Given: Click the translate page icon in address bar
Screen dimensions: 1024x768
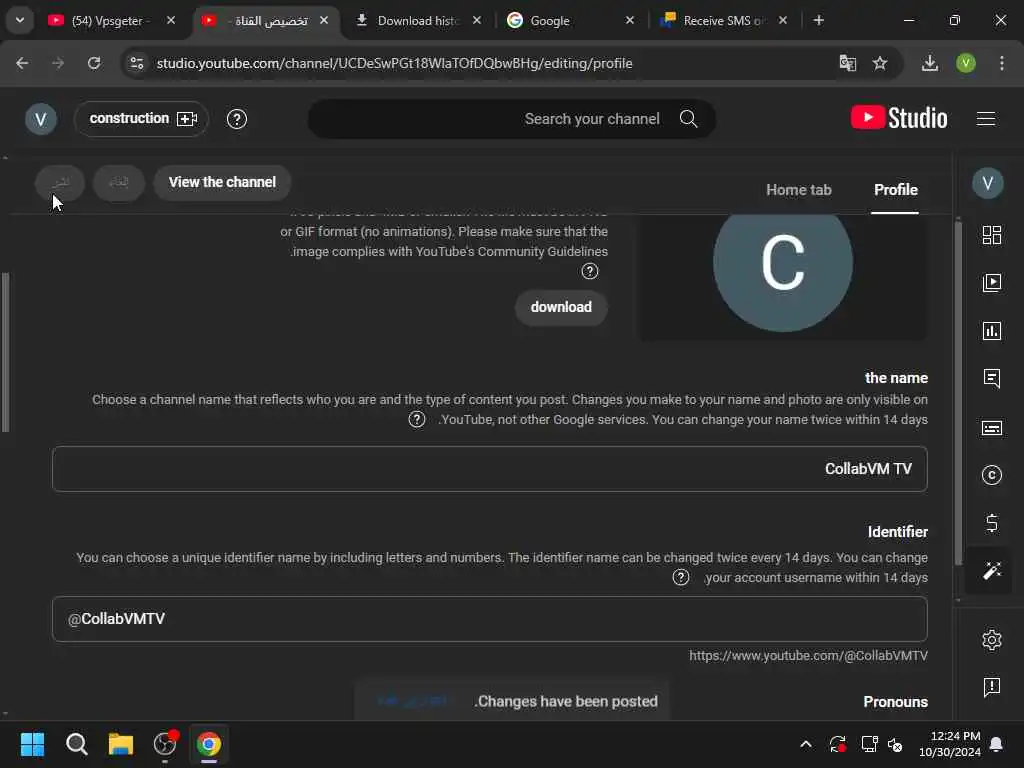Looking at the screenshot, I should click(x=848, y=63).
